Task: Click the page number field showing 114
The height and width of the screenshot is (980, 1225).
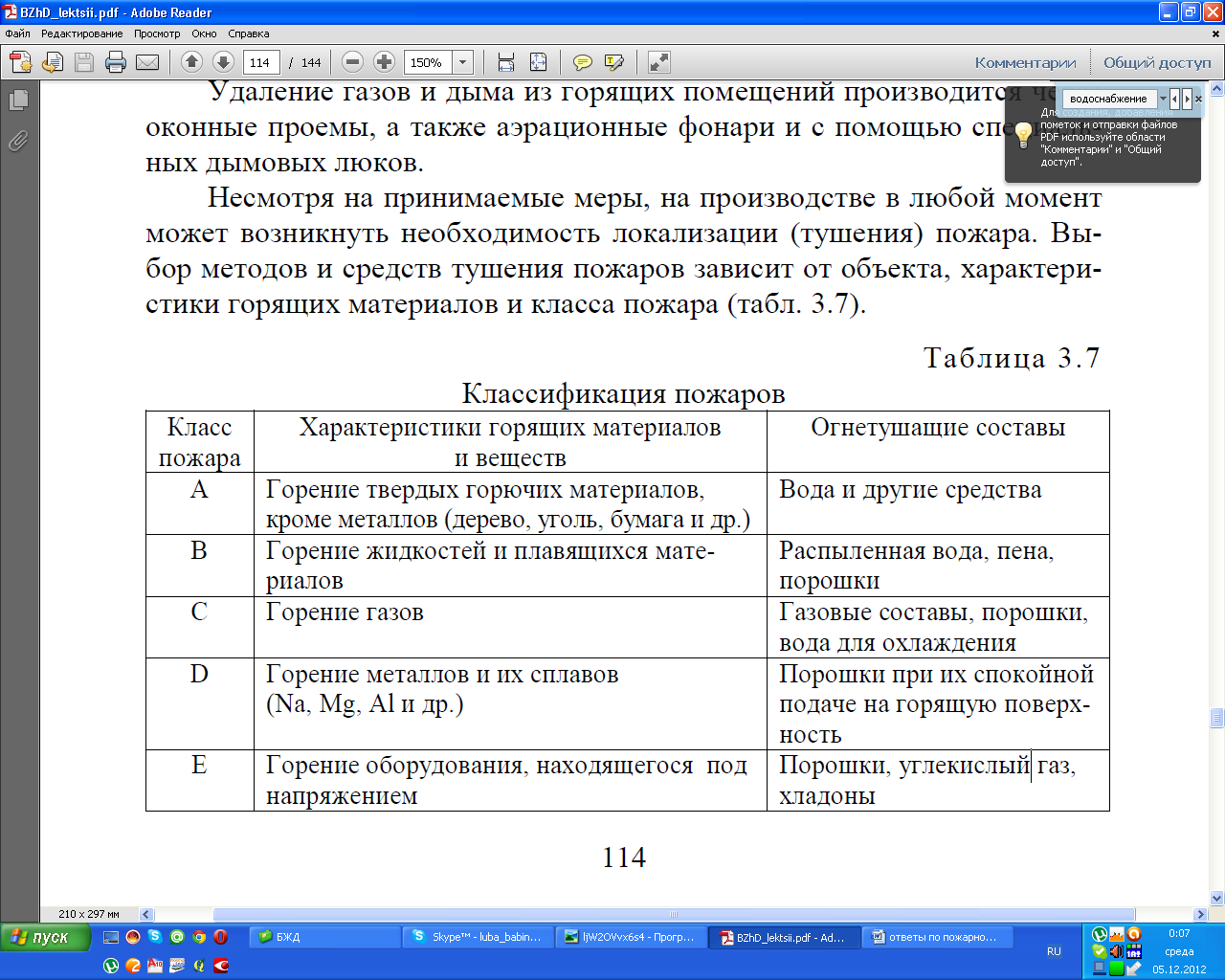Action: 261,62
